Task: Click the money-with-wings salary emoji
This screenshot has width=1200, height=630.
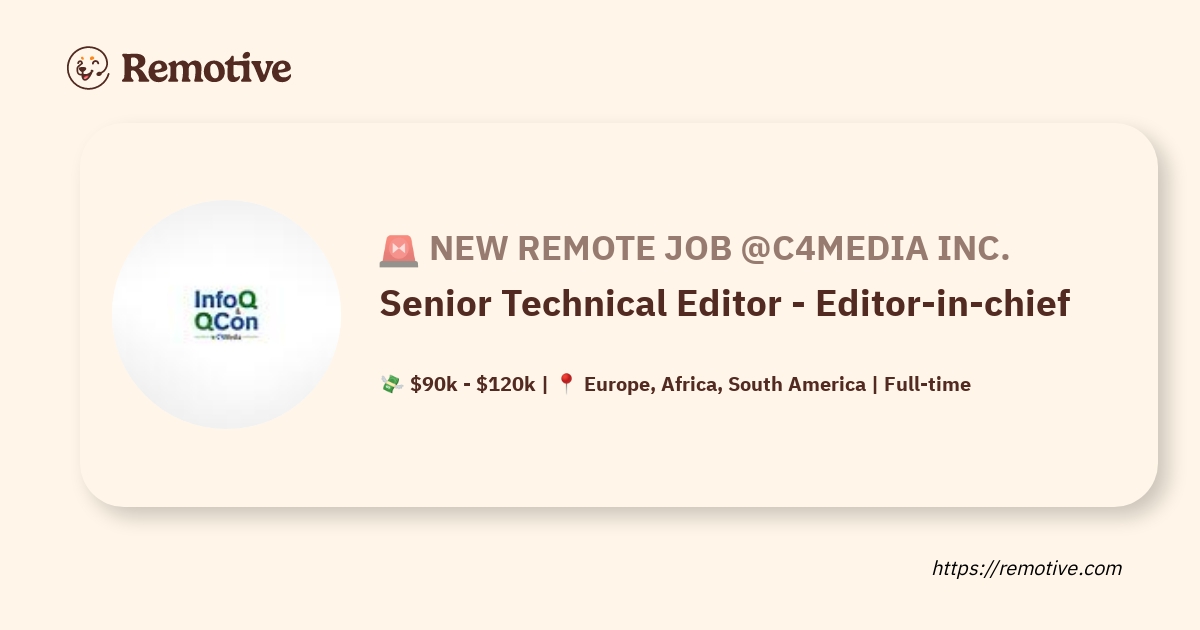Action: coord(391,384)
